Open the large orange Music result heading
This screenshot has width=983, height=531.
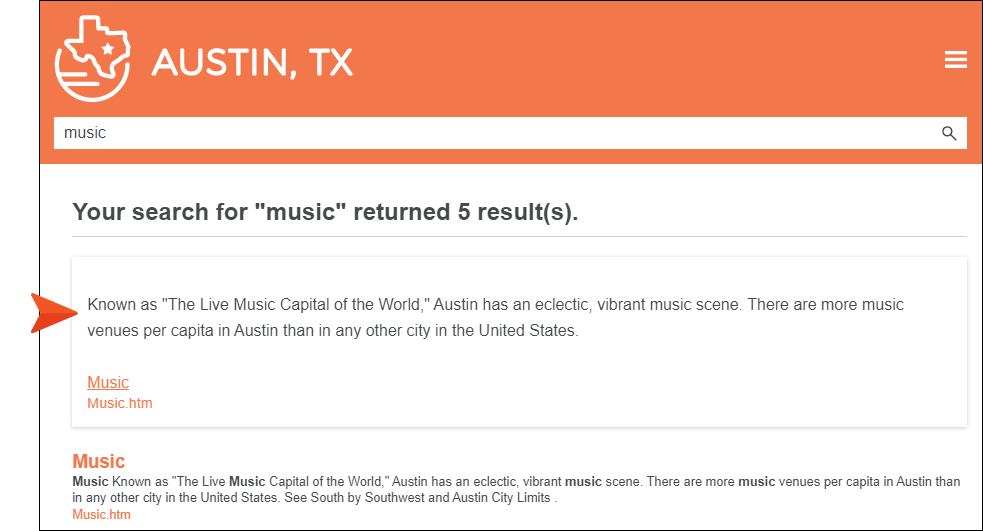[x=98, y=461]
